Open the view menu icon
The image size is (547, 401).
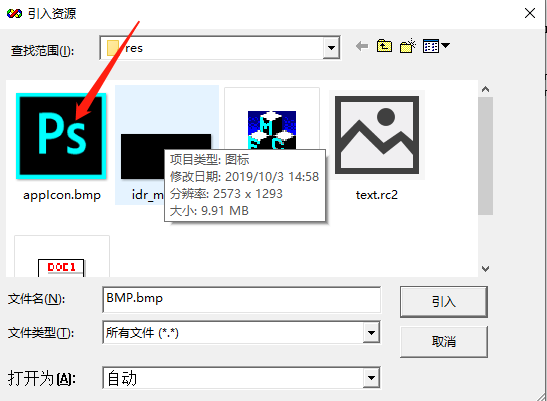pos(436,46)
